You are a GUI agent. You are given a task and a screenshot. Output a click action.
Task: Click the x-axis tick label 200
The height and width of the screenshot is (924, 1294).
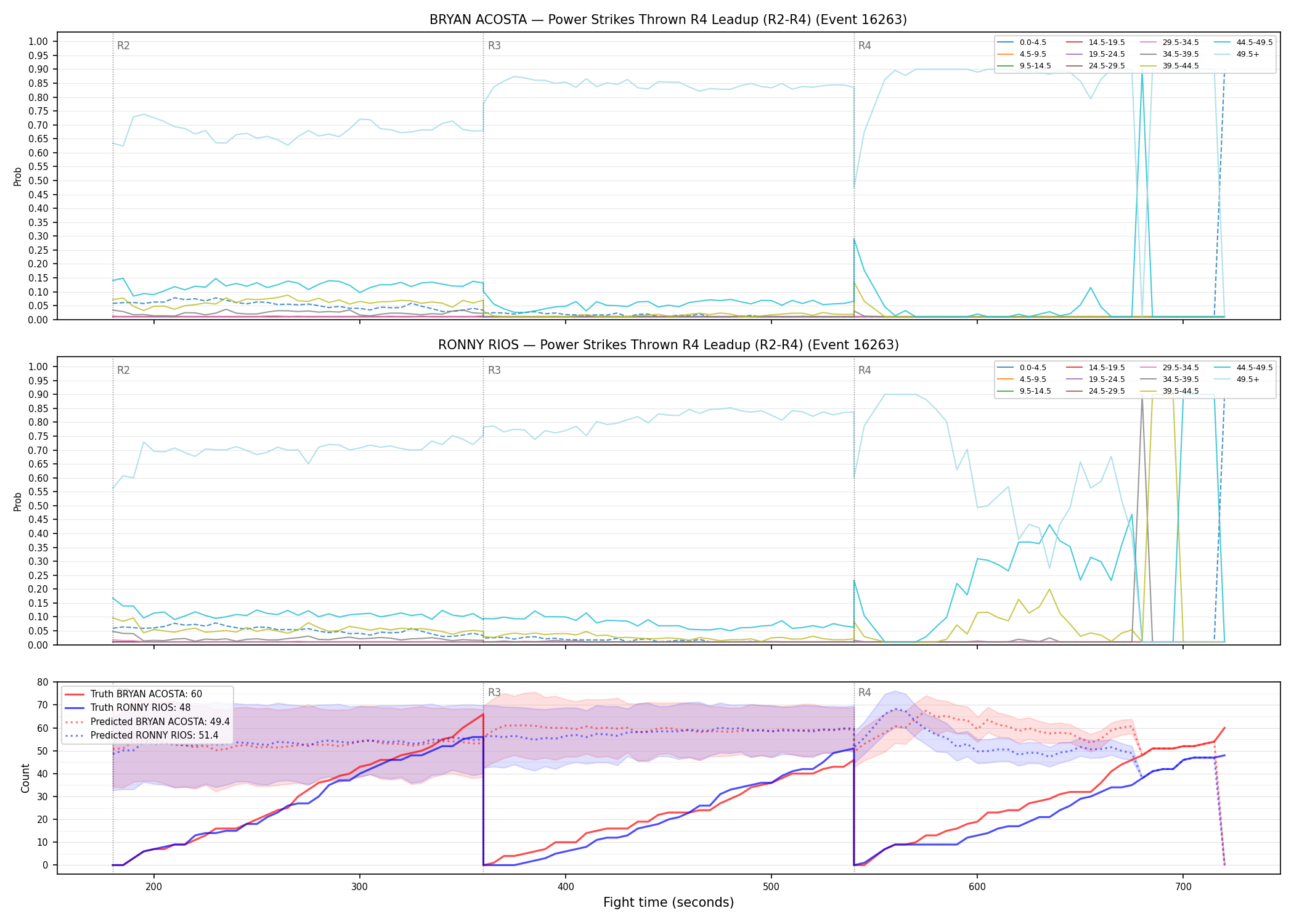pos(153,886)
